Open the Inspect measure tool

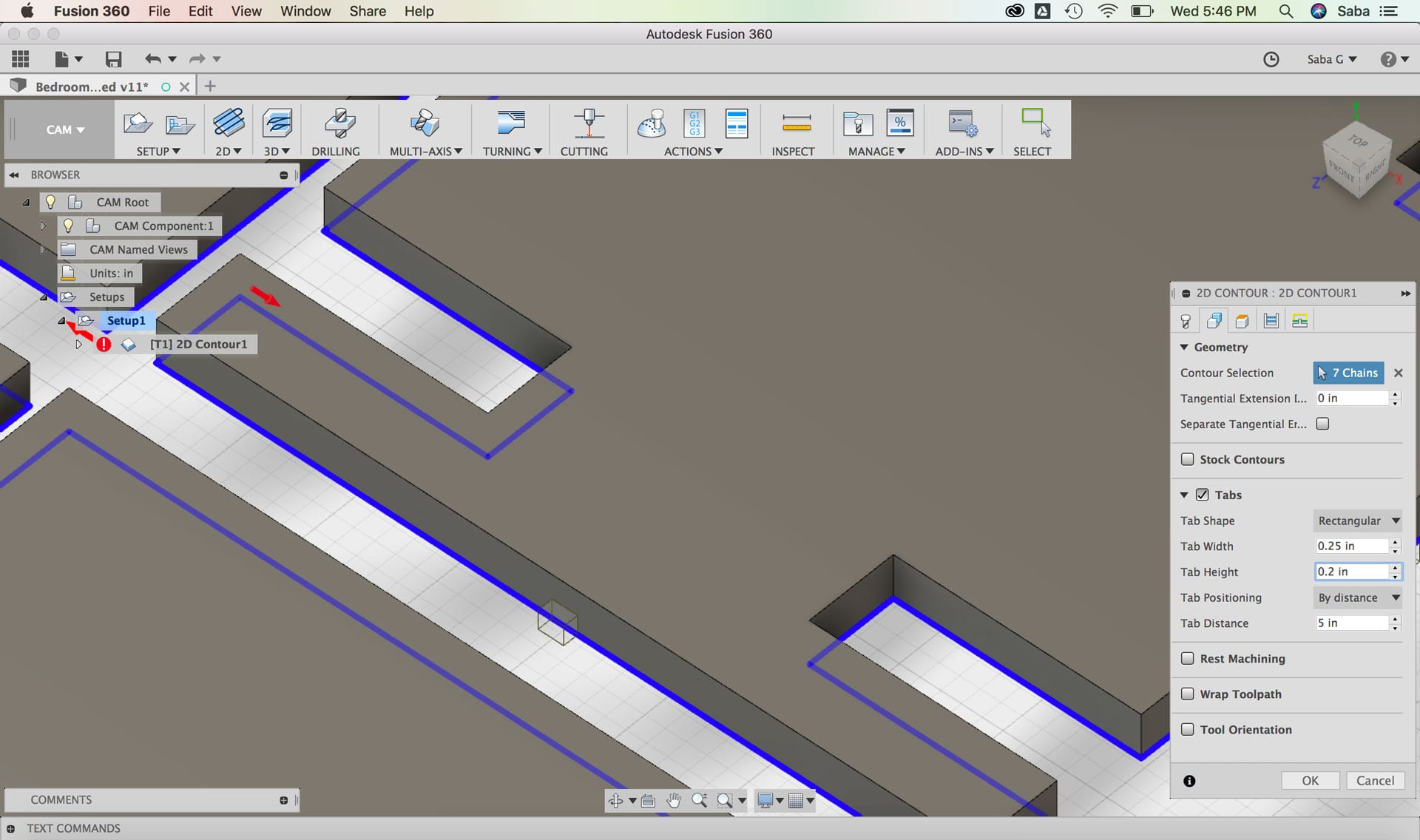pos(796,124)
